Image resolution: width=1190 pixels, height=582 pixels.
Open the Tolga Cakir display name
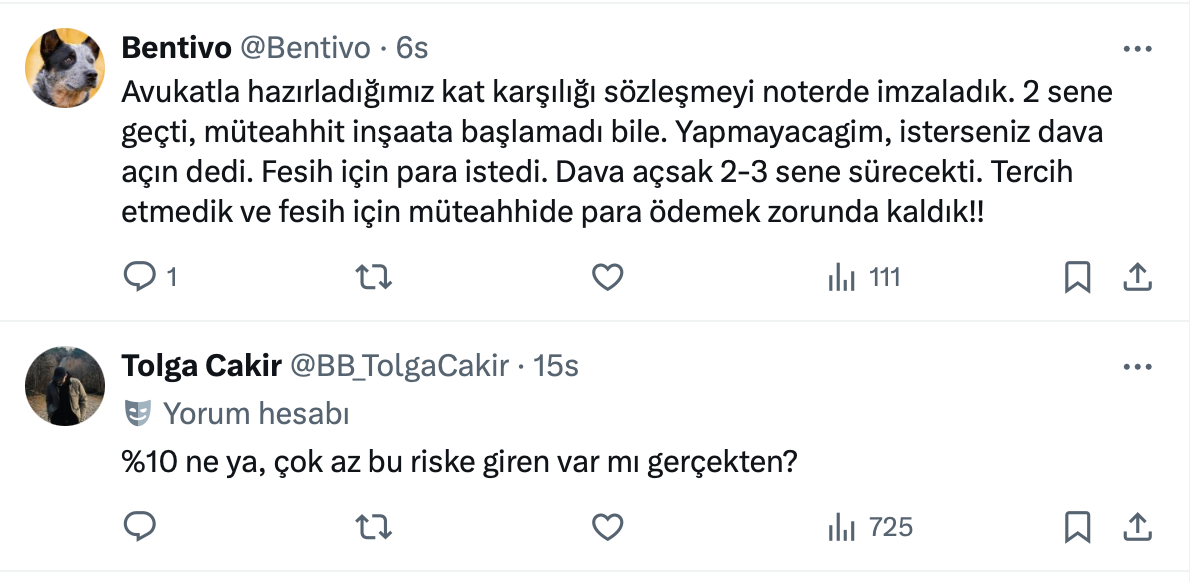click(x=200, y=367)
